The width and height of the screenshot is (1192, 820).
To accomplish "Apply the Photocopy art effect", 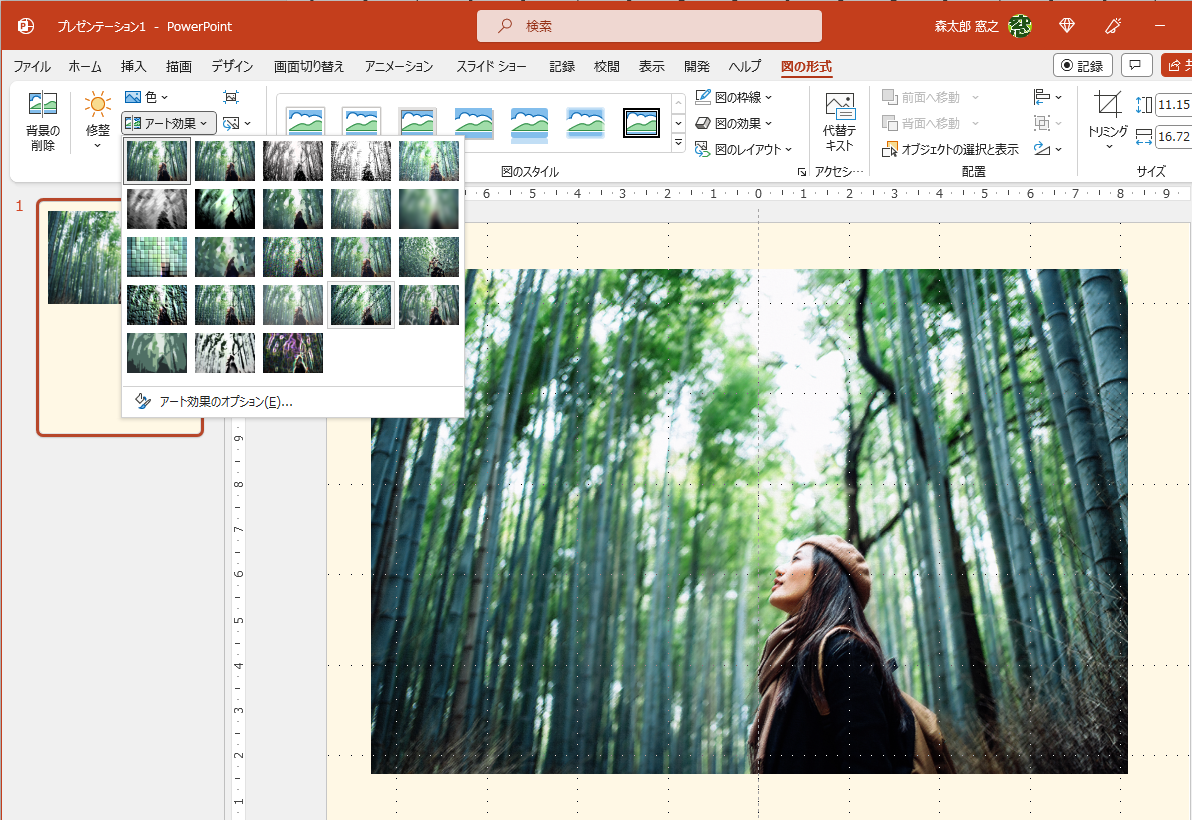I will coord(225,353).
